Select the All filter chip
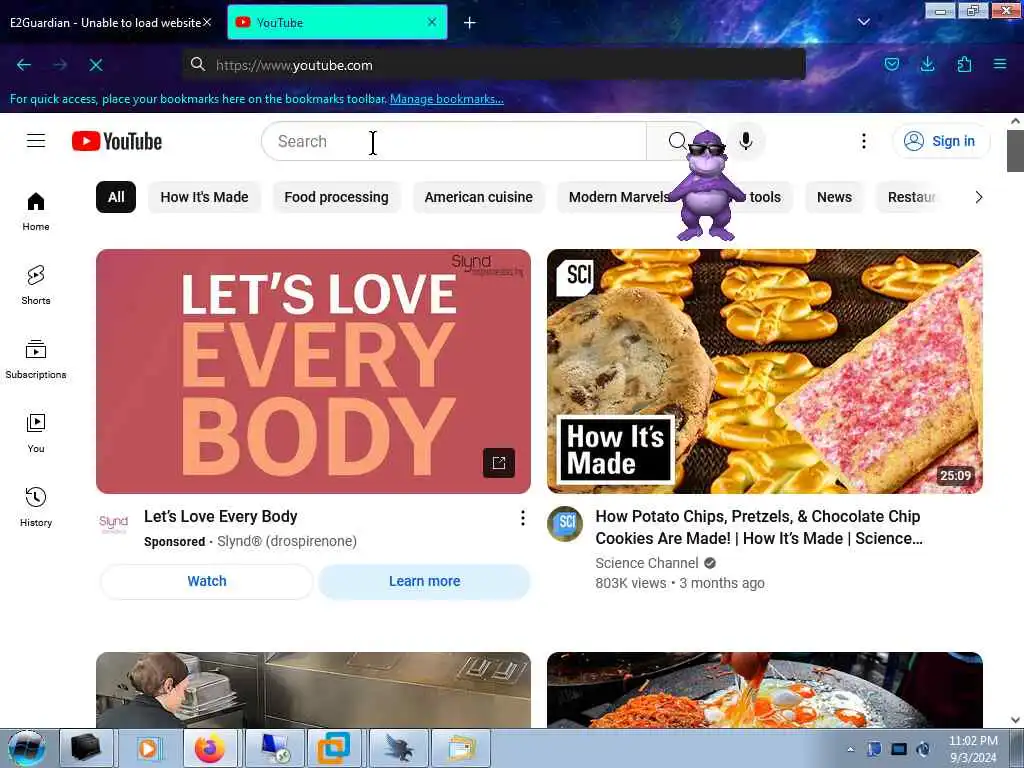This screenshot has width=1024, height=768. [x=116, y=197]
